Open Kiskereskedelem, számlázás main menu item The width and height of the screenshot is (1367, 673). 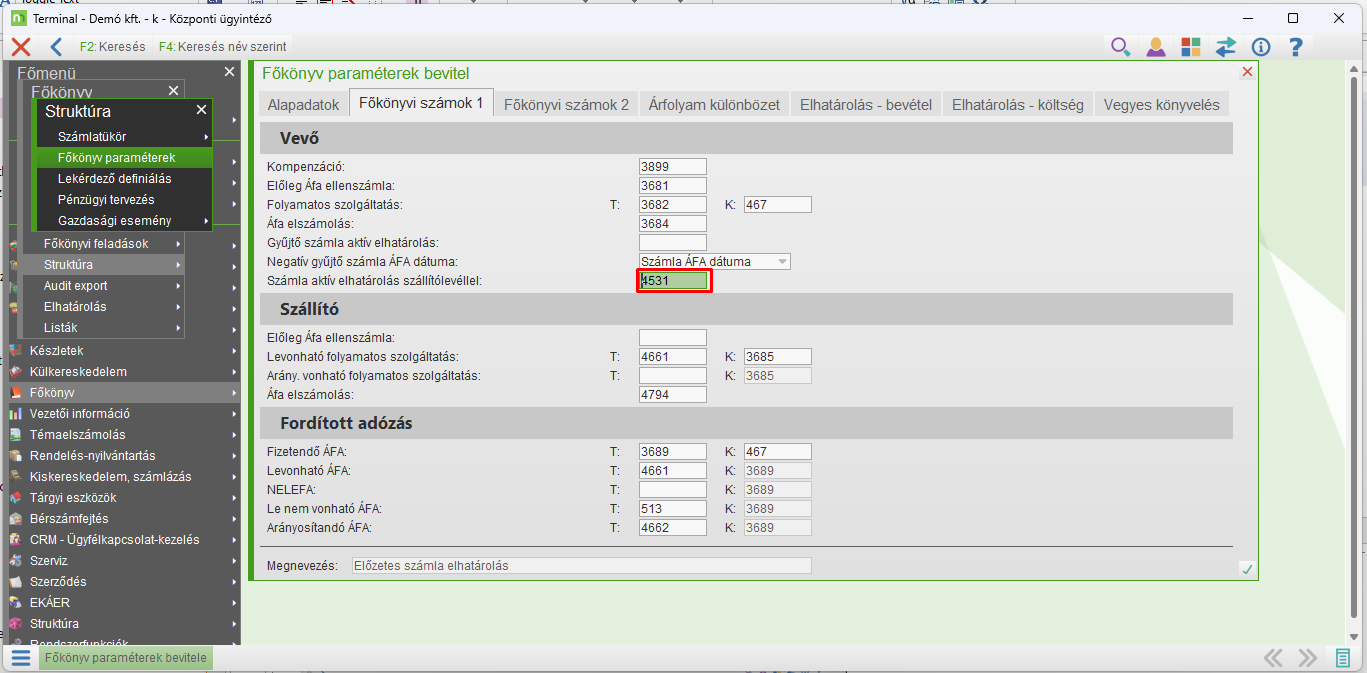coord(124,477)
